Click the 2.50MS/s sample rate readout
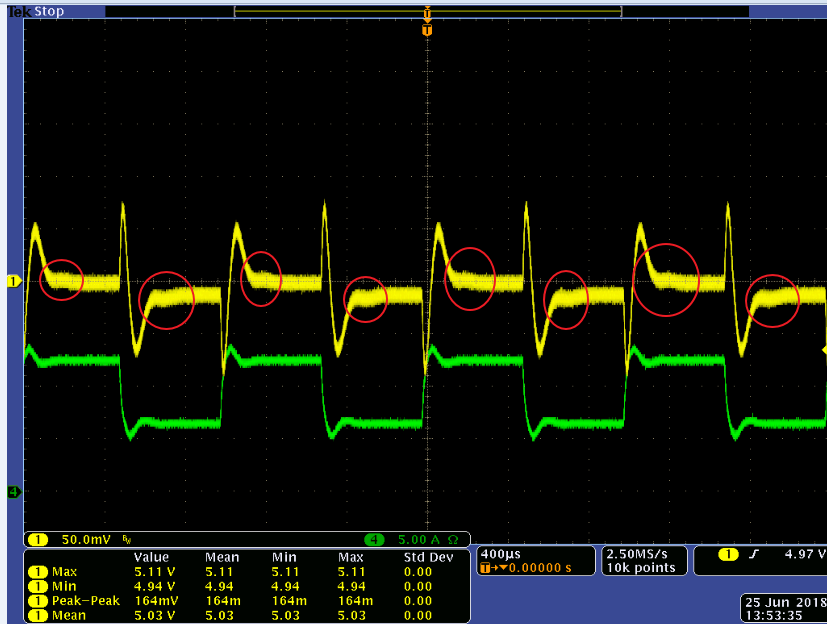The height and width of the screenshot is (624, 827). (637, 554)
